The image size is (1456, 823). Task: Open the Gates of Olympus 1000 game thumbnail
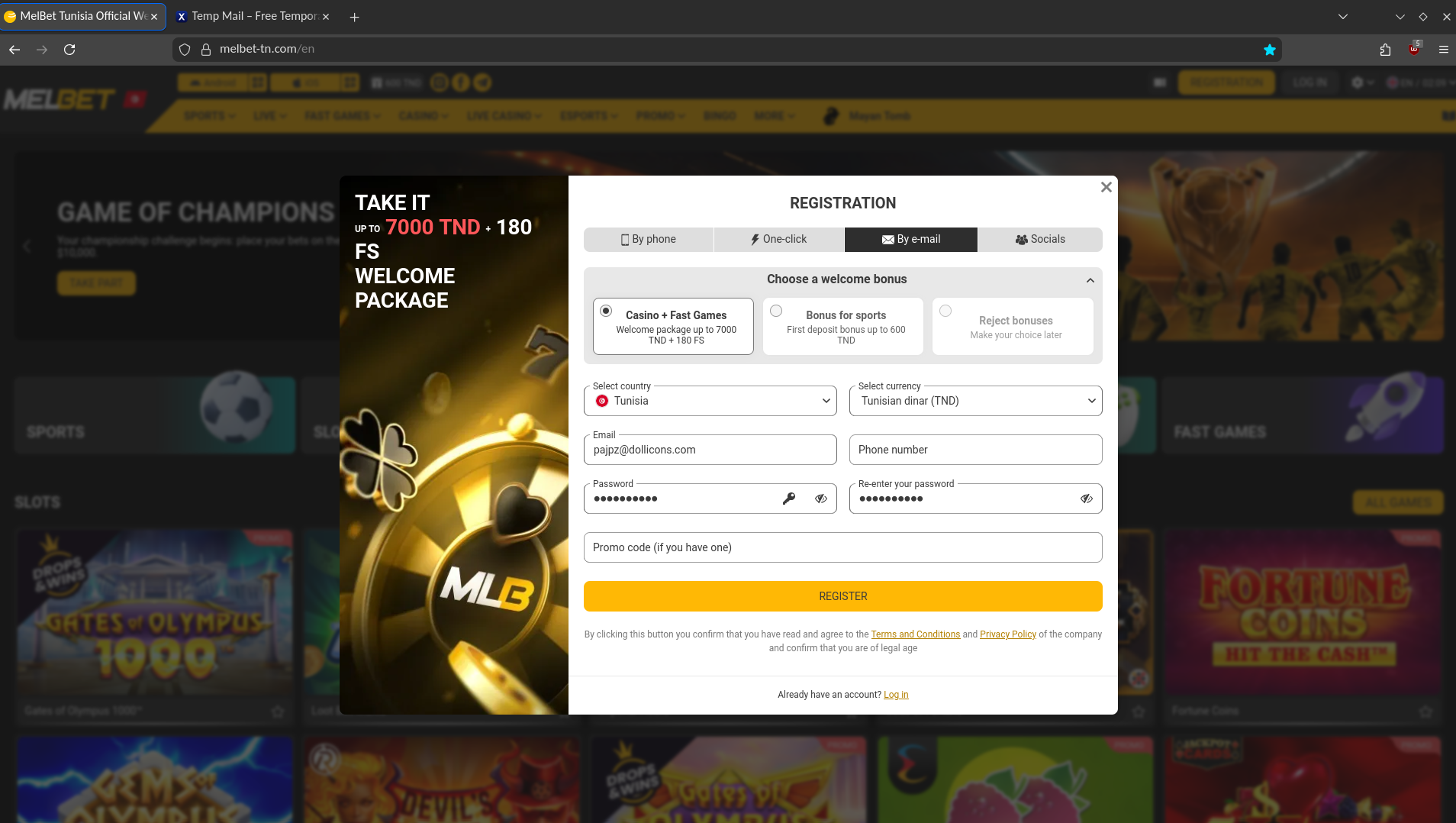pos(155,612)
